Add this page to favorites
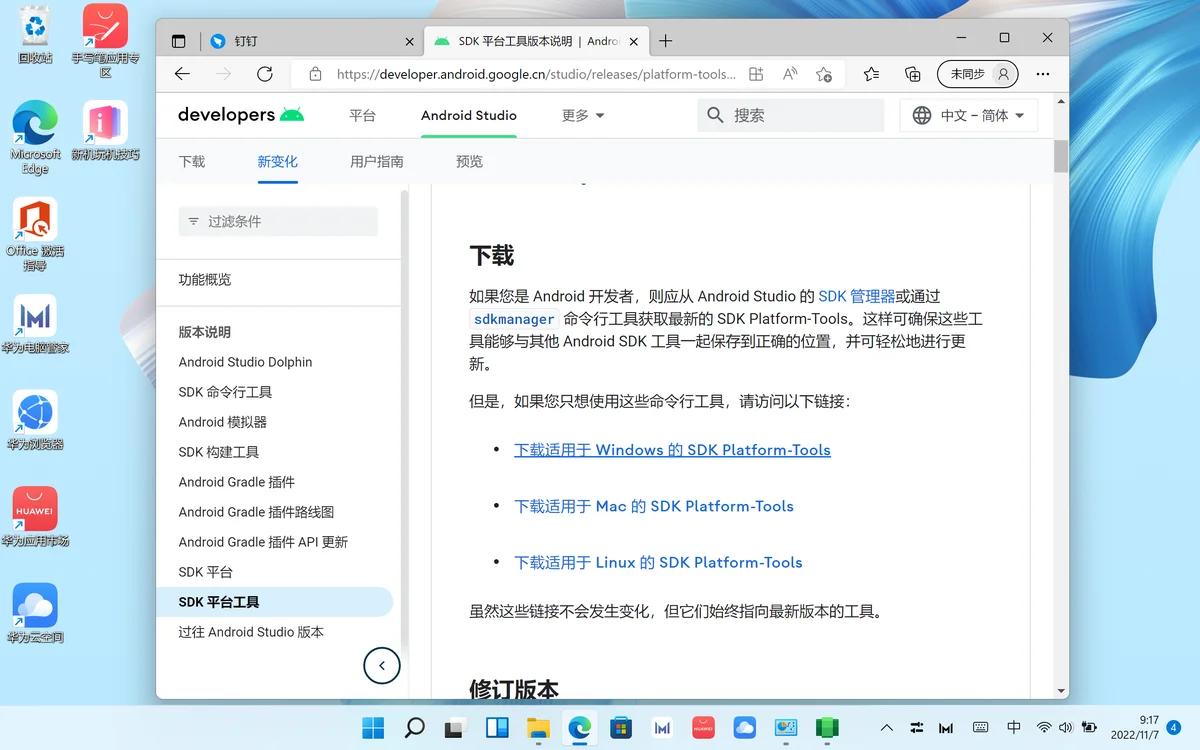 pyautogui.click(x=824, y=74)
